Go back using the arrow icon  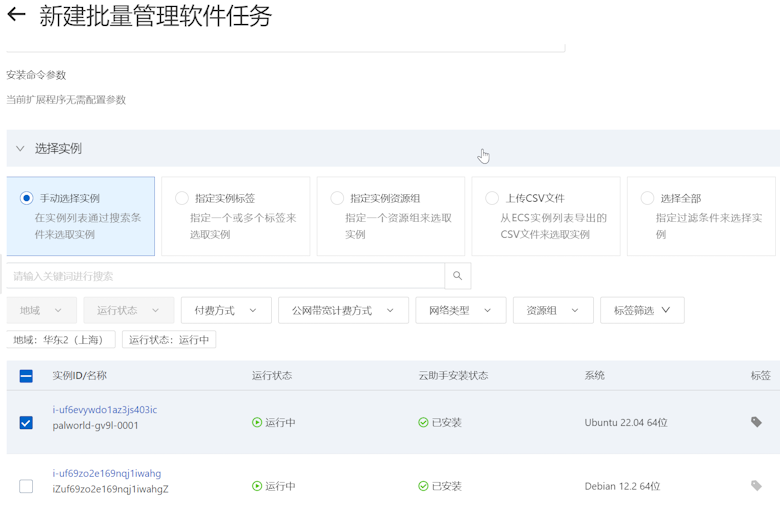(16, 14)
